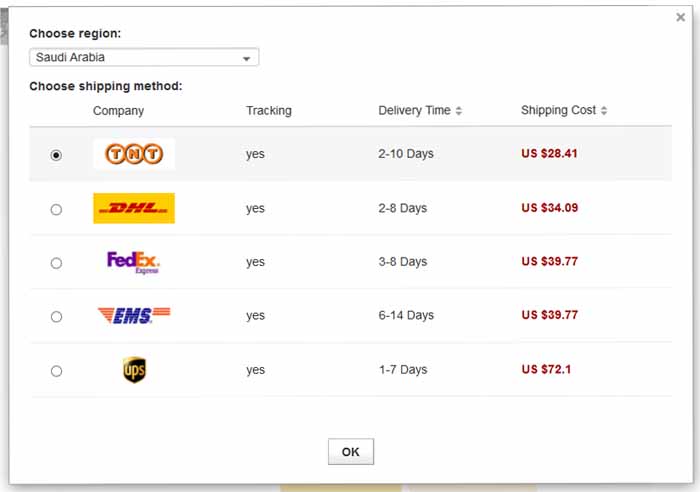Pick the EMS radio button

[56, 317]
